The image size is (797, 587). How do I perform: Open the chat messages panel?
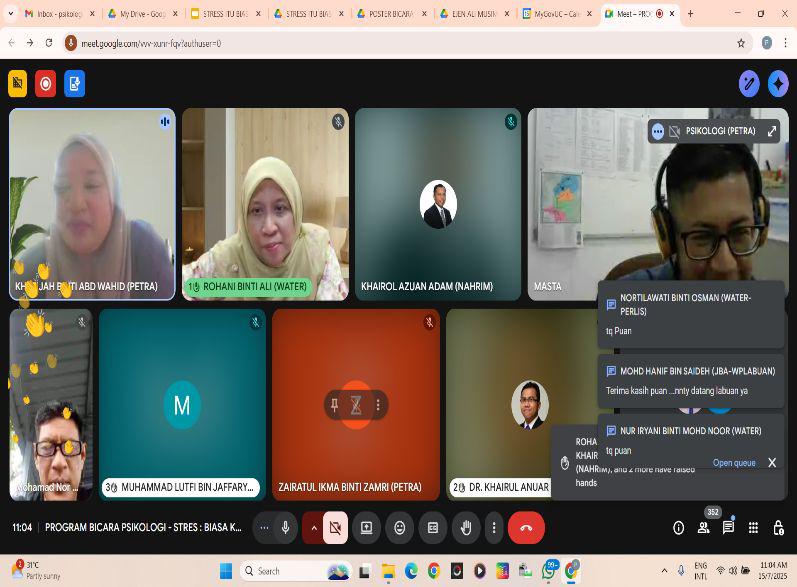pos(729,527)
